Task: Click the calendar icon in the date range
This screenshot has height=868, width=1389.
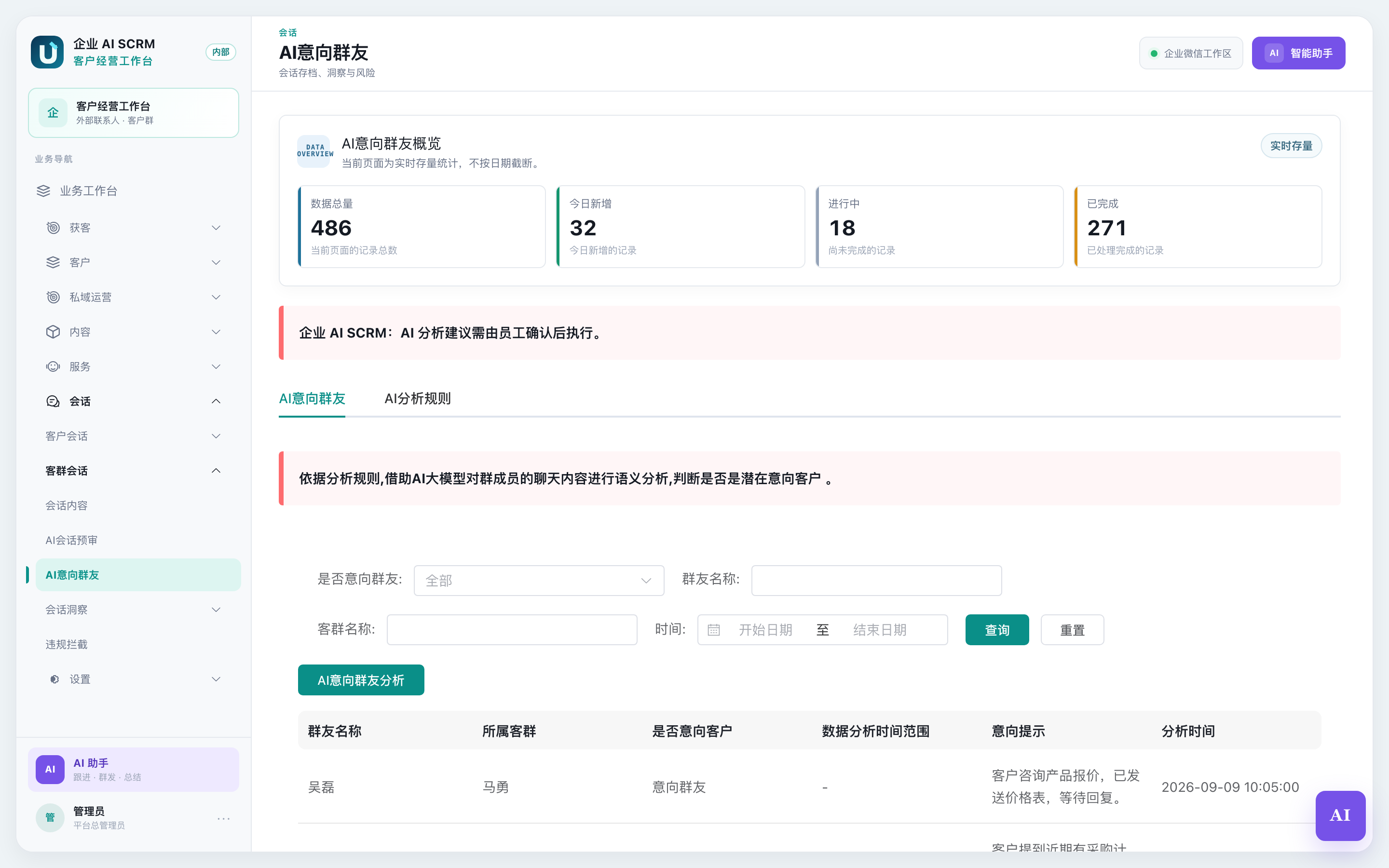Action: [x=713, y=630]
